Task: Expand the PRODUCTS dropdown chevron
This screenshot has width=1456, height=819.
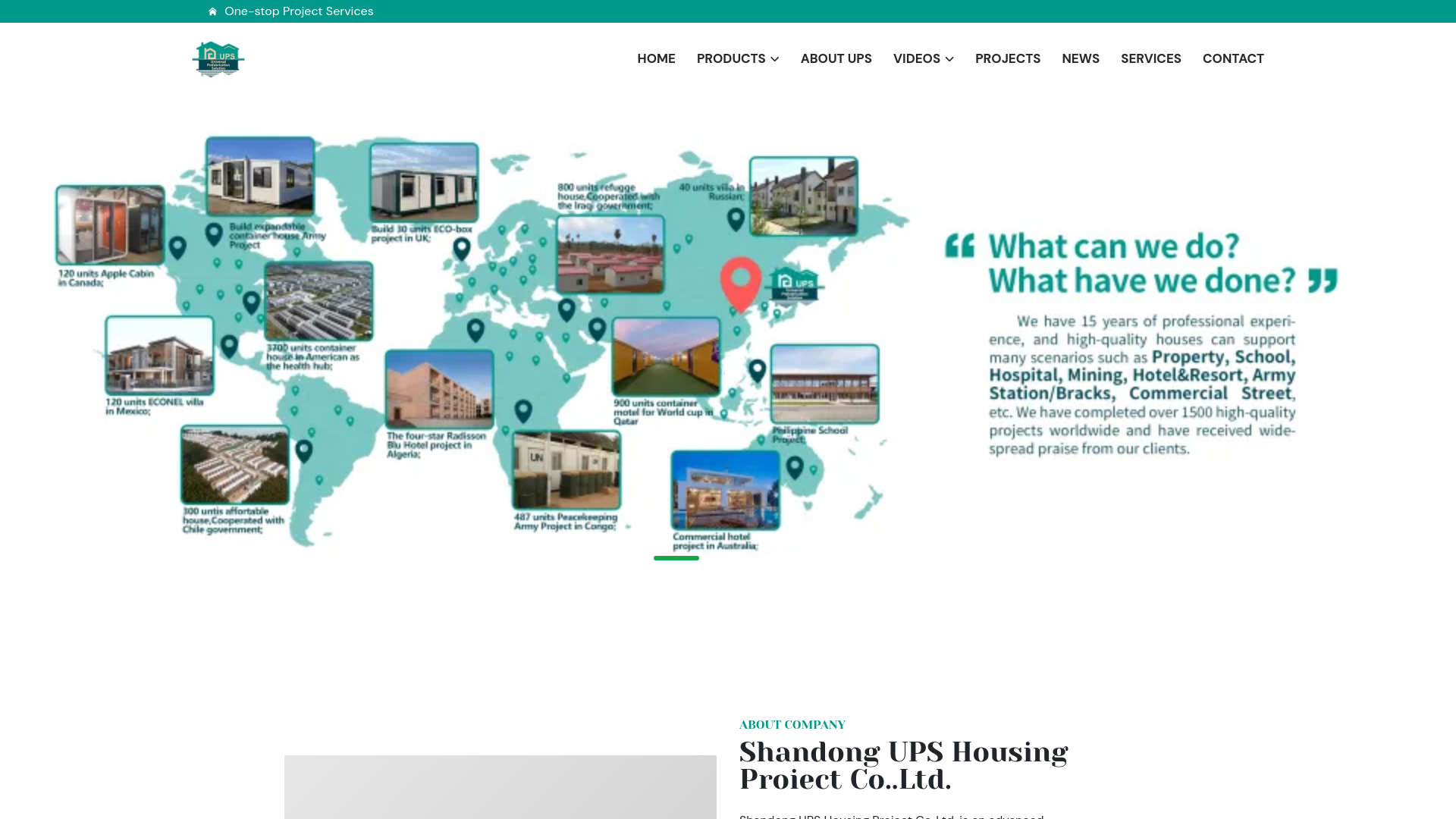Action: 774,59
